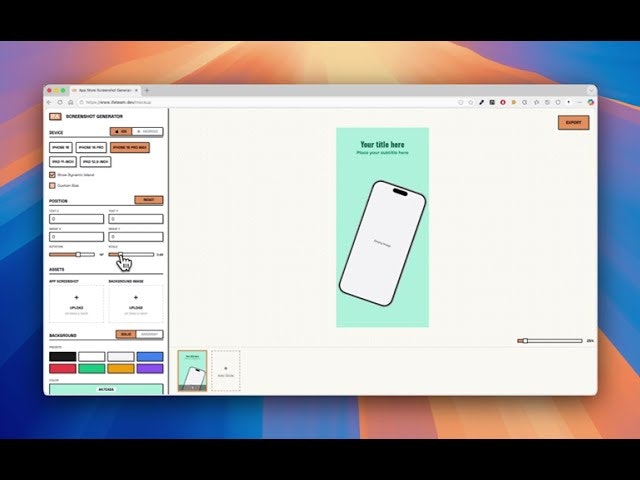The height and width of the screenshot is (480, 640).
Task: Close the App Store Screenshot Generator tab
Action: coord(136,90)
